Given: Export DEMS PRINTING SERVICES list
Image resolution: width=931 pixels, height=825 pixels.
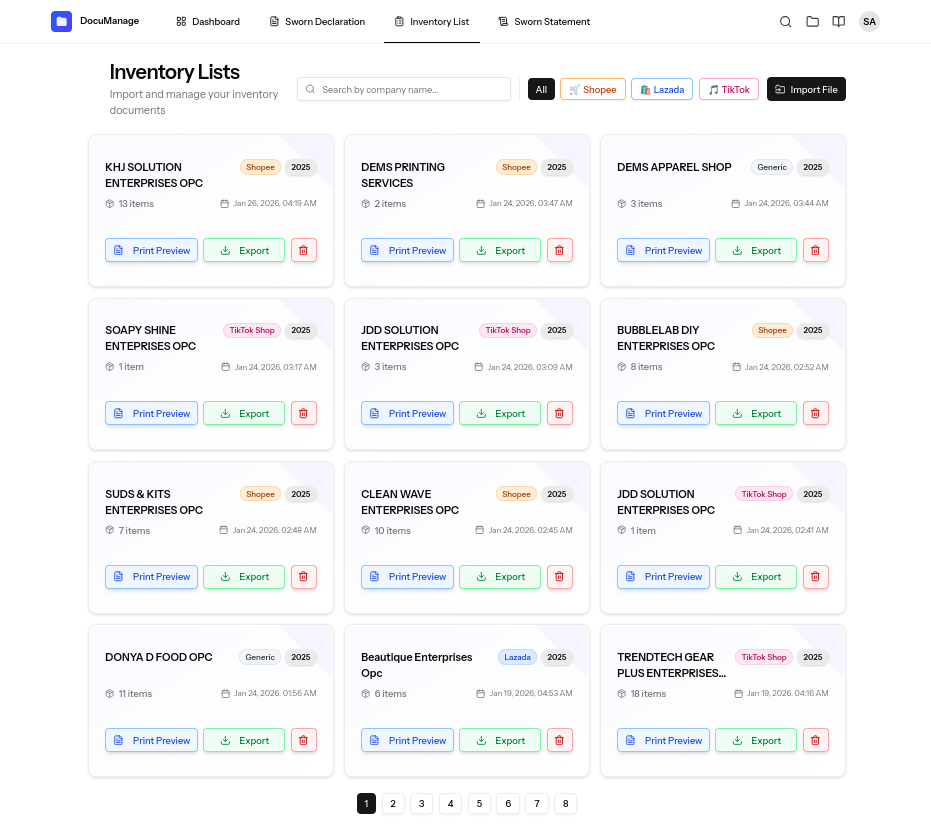Looking at the screenshot, I should 500,250.
